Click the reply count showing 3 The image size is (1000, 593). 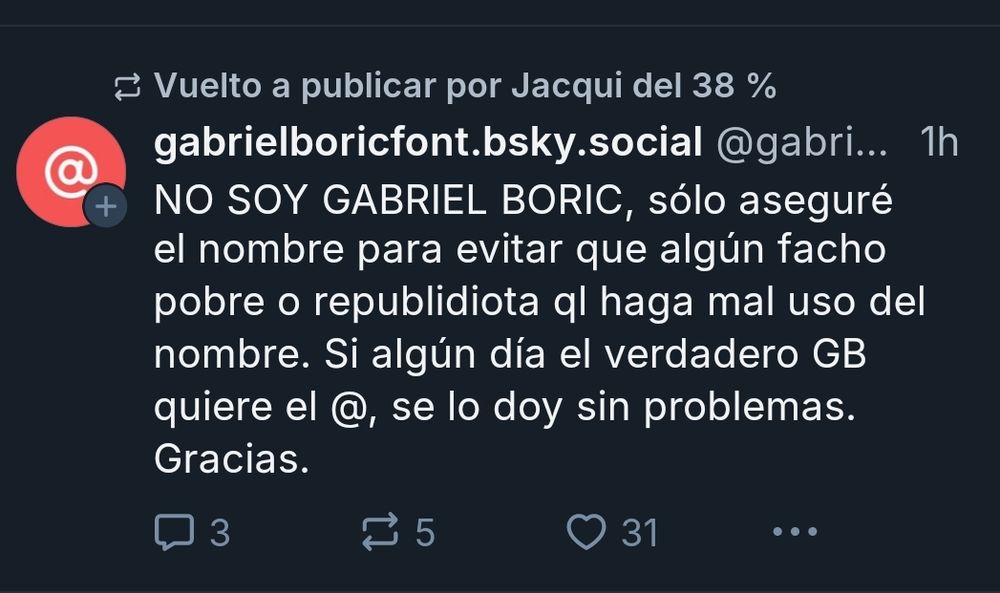[x=220, y=532]
